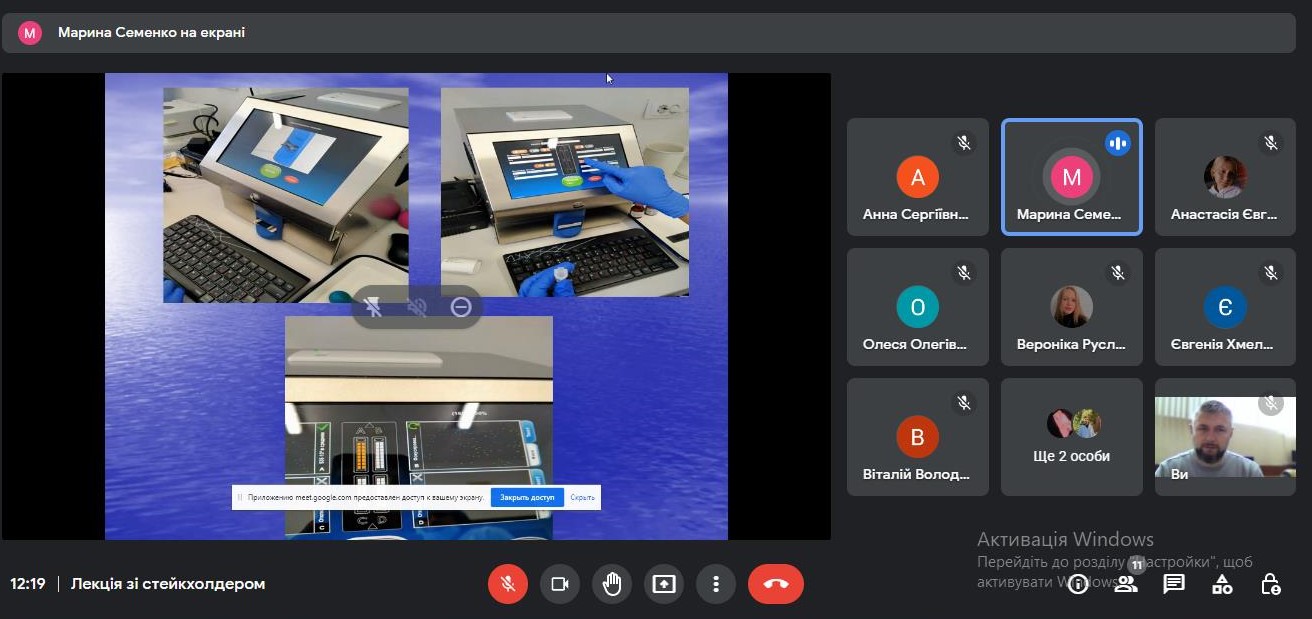Click muted mic icon on Анастасія's tile
The width and height of the screenshot is (1312, 619).
1271,143
